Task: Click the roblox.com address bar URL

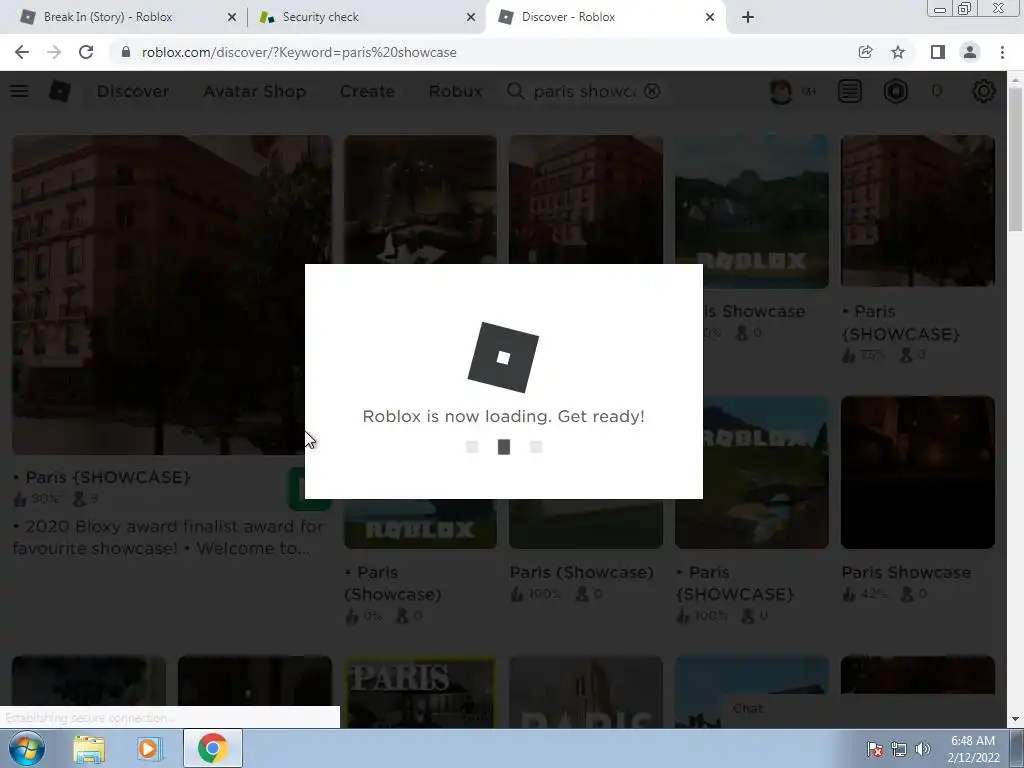Action: (x=299, y=52)
